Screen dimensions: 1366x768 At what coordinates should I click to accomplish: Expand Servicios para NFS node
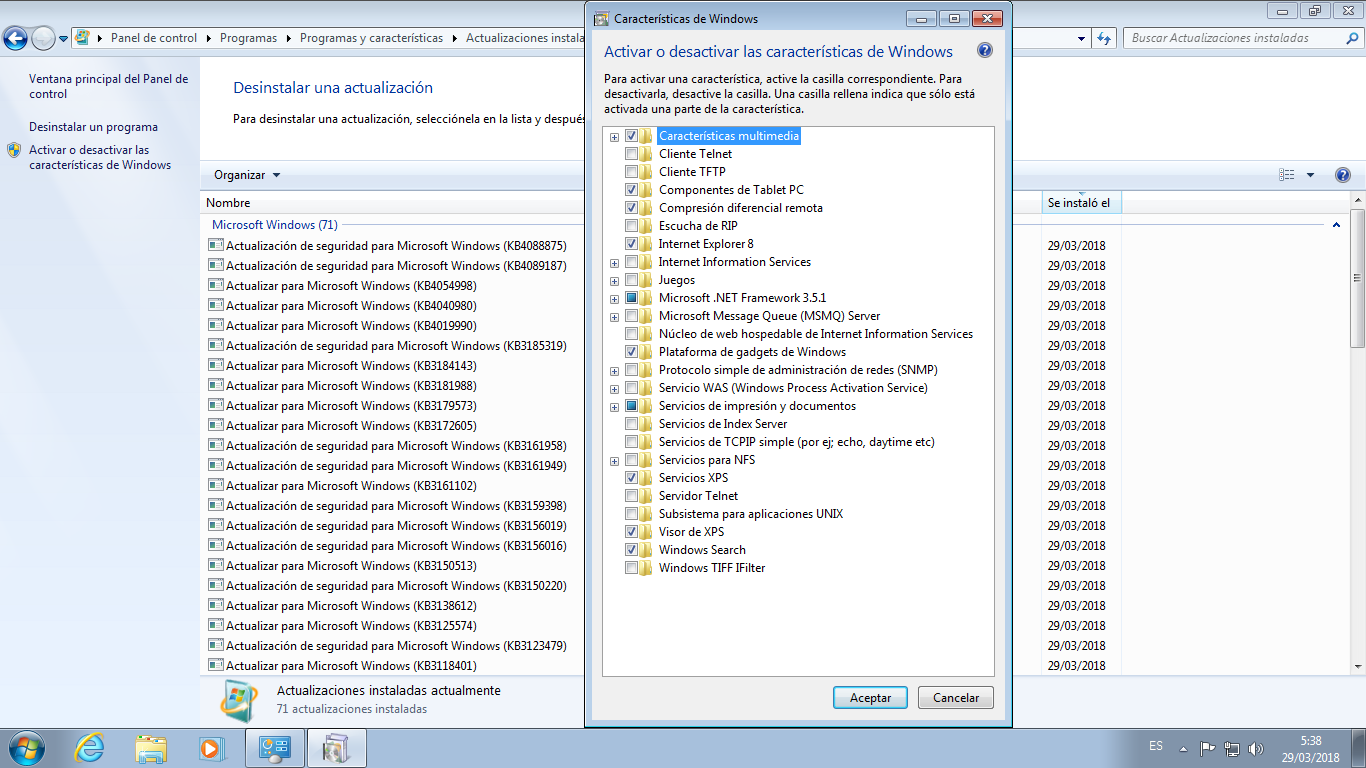pos(615,461)
